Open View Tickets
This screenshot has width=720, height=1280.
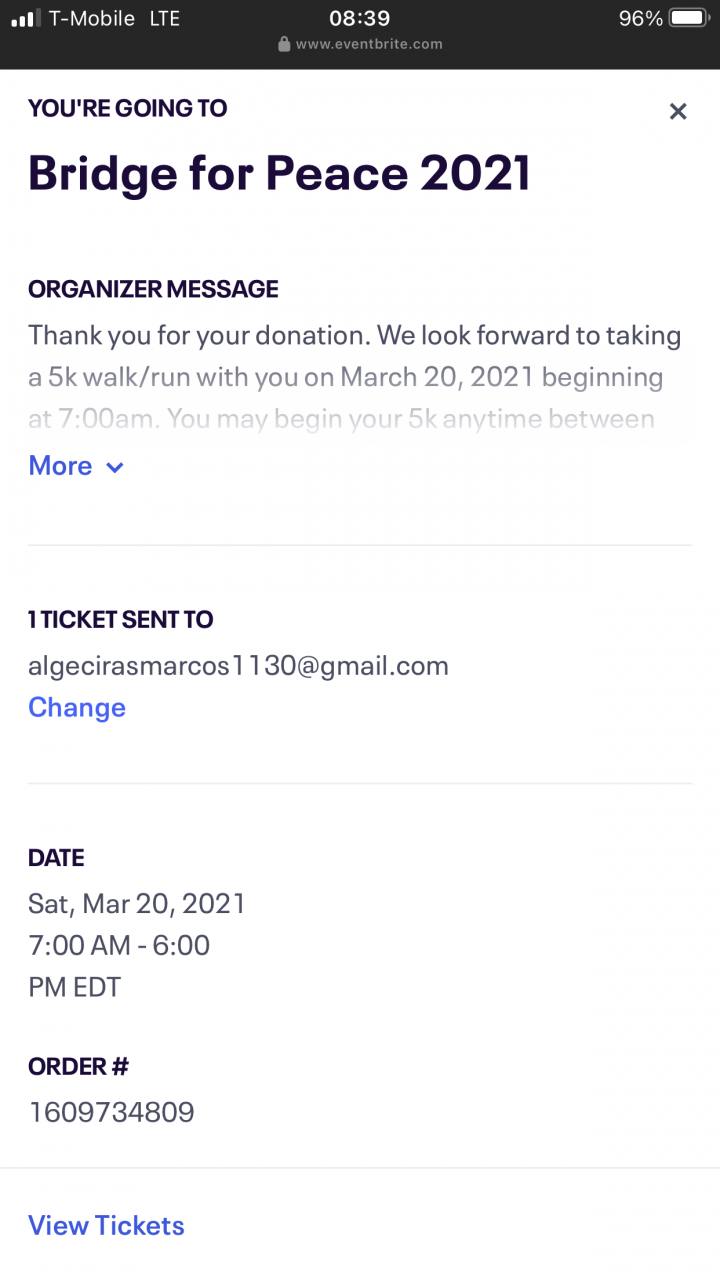106,1225
